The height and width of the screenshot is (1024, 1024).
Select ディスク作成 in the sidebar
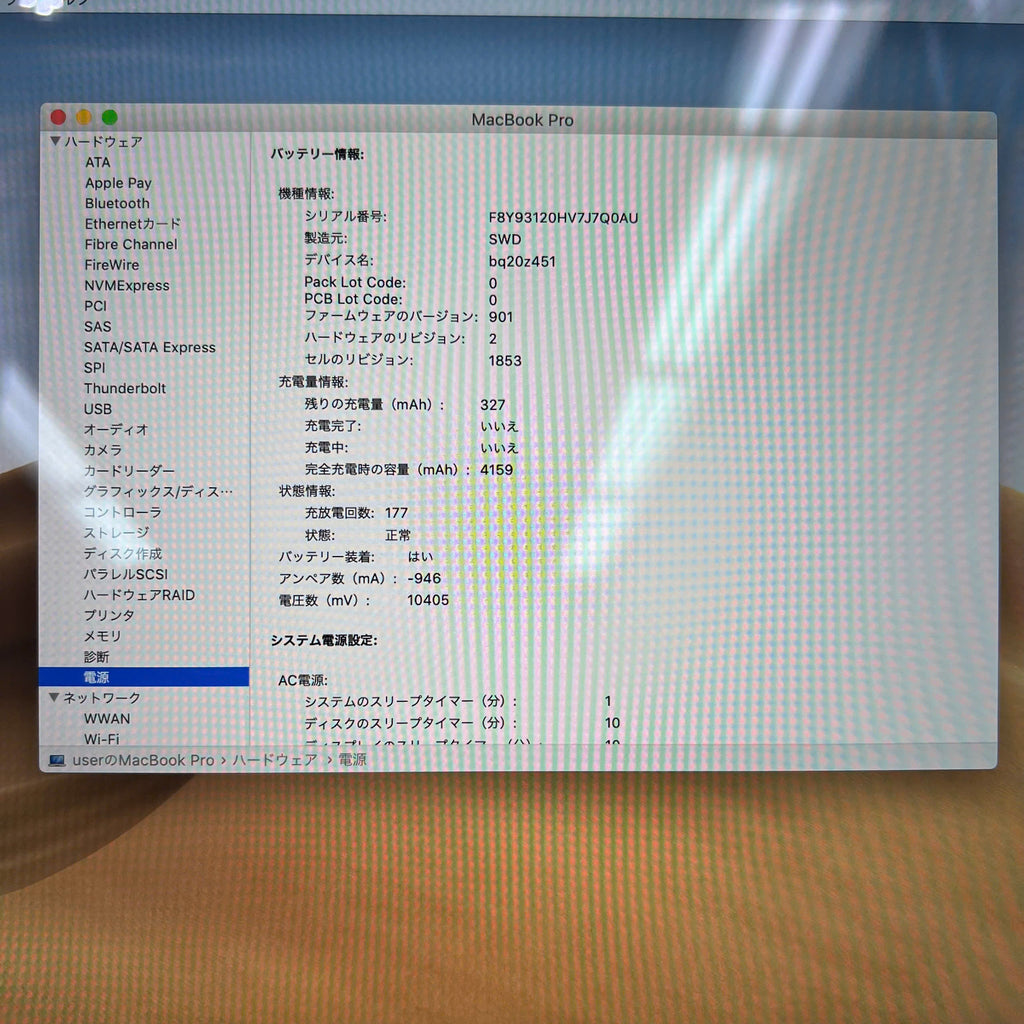tap(122, 553)
